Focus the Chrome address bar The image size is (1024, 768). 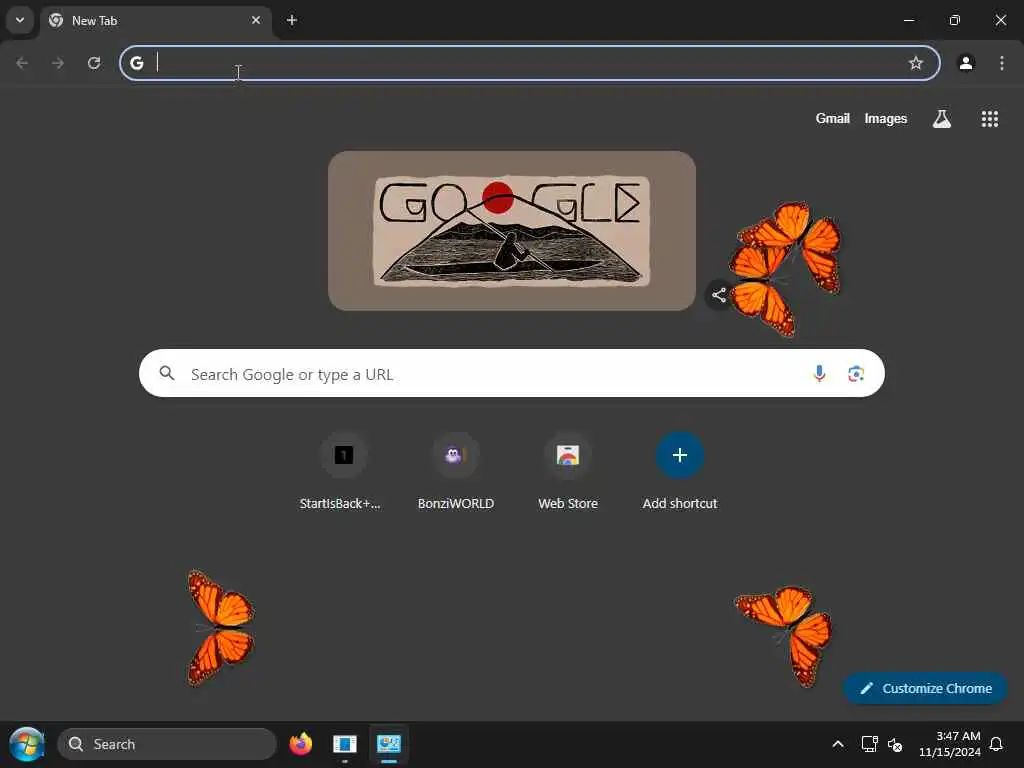529,63
